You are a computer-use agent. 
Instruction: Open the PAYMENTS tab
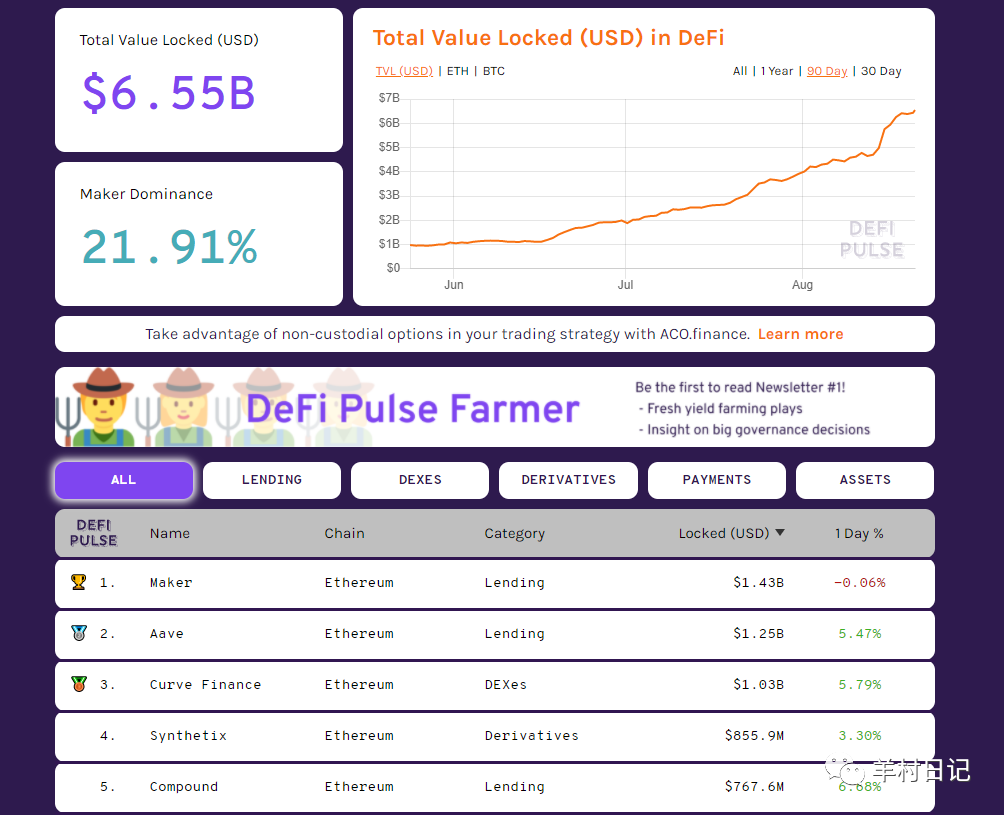click(x=717, y=480)
